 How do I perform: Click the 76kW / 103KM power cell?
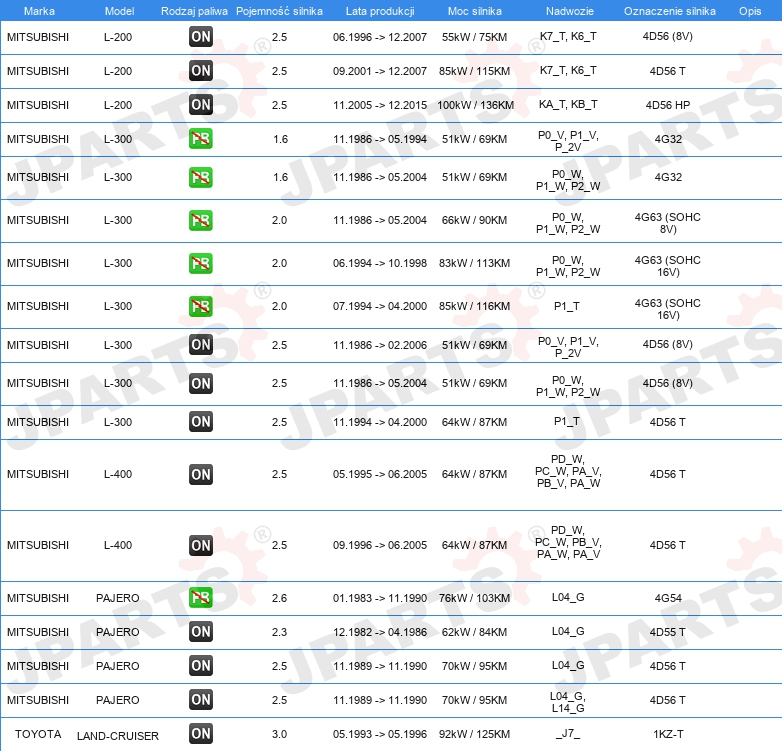tap(474, 598)
